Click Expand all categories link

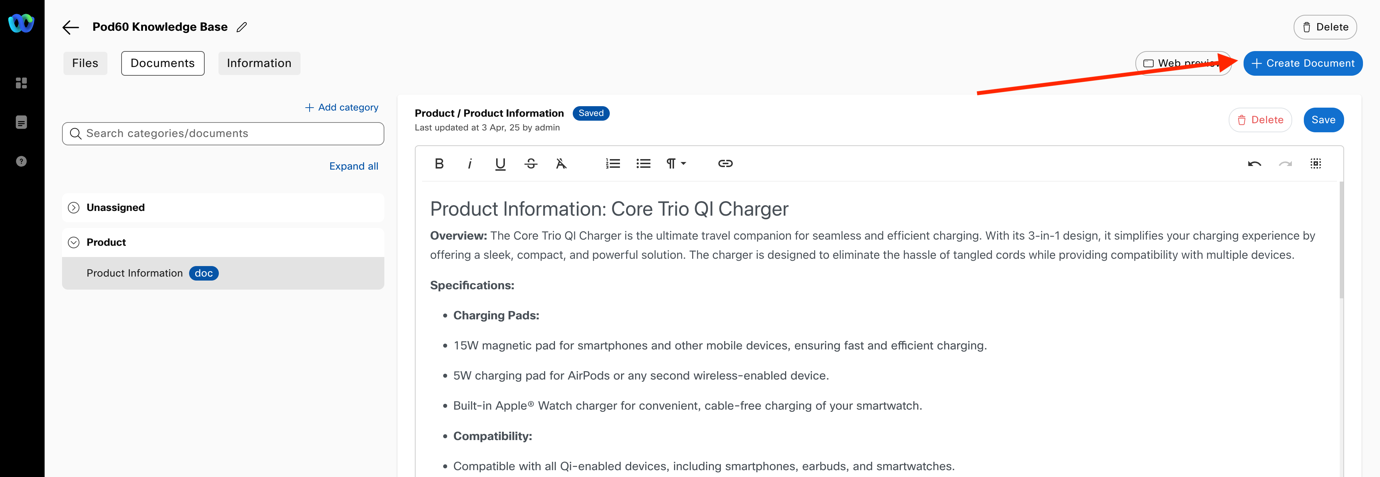(353, 166)
